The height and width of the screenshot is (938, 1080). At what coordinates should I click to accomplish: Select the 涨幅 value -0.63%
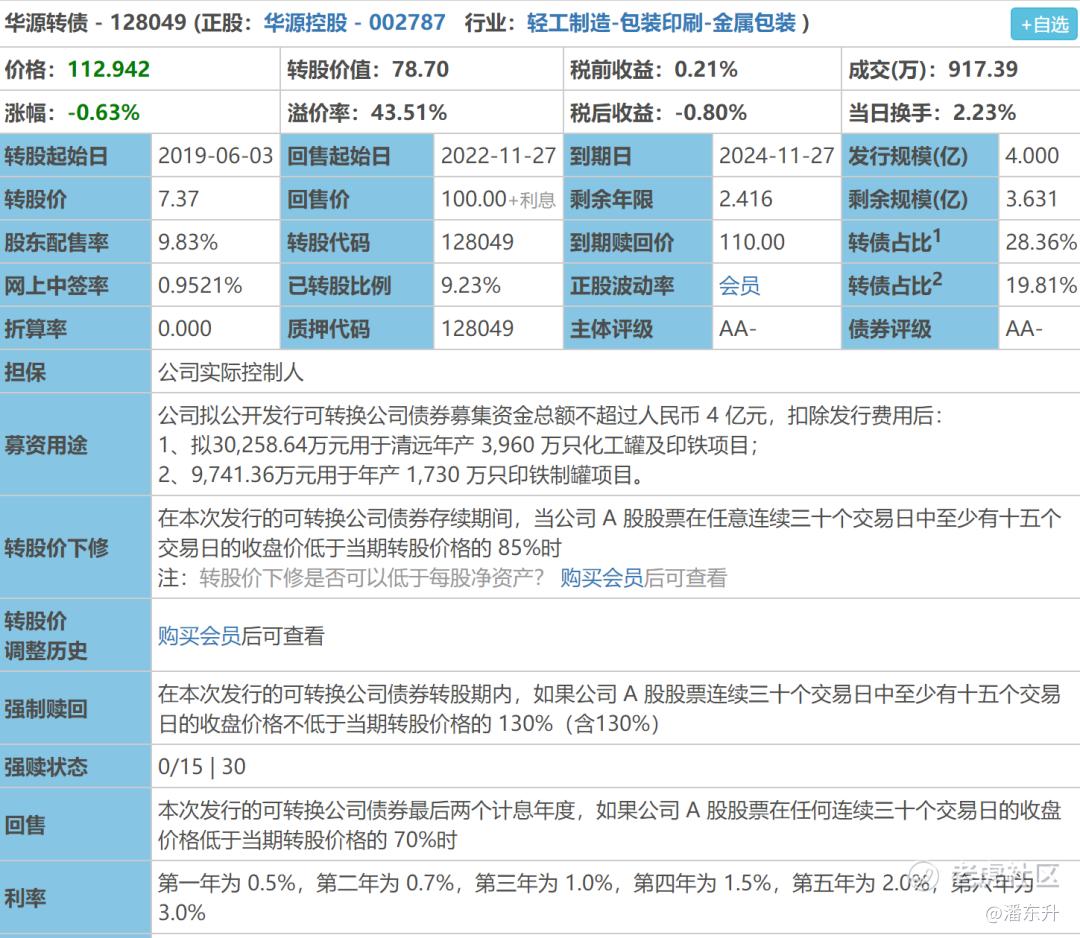click(x=103, y=112)
